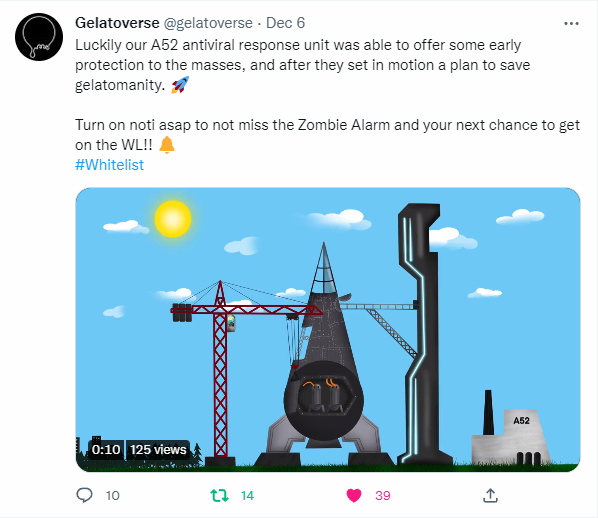Click the 0:10 video duration badge
The width and height of the screenshot is (598, 518).
[106, 450]
